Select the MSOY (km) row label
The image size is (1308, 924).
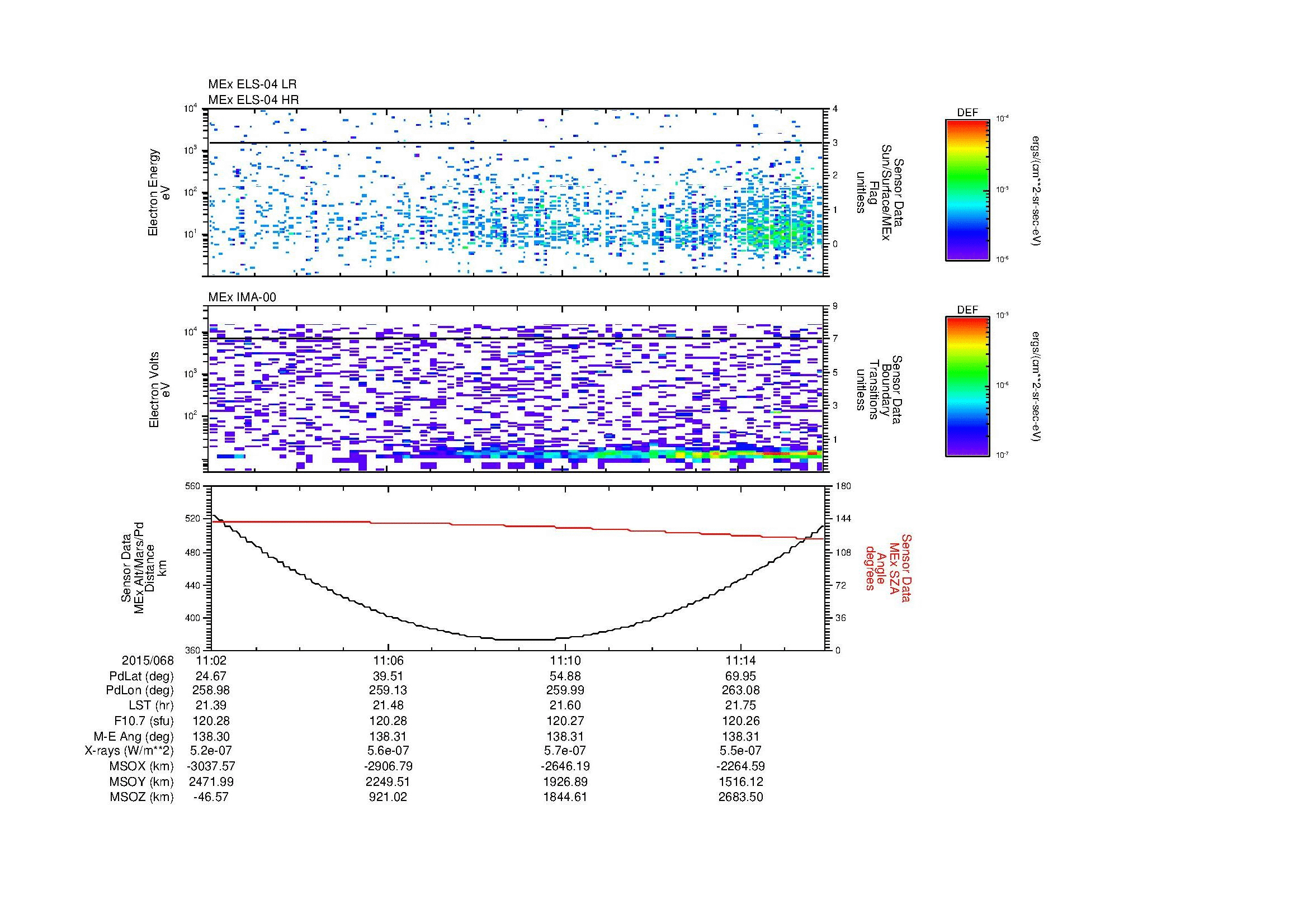coord(141,781)
